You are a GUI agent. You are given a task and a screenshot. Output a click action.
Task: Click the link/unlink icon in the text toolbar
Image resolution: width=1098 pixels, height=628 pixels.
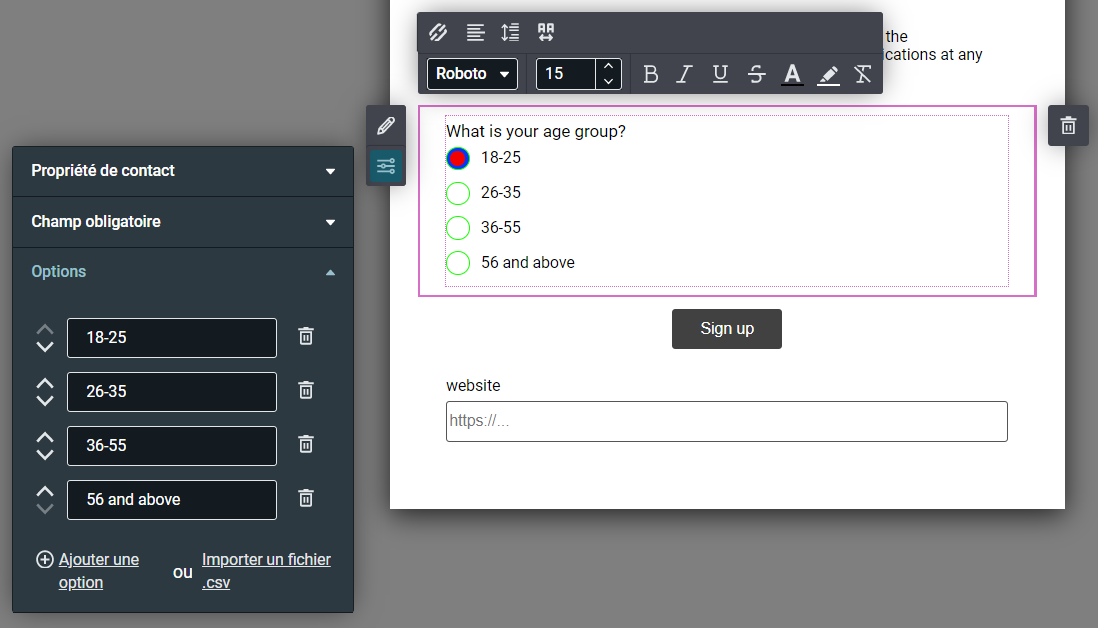438,32
